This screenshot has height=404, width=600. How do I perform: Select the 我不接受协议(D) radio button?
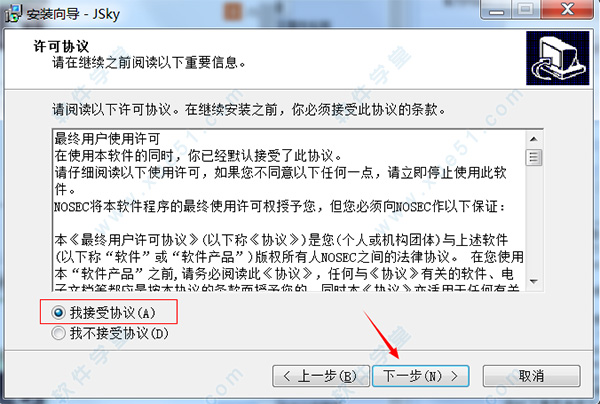click(x=59, y=333)
